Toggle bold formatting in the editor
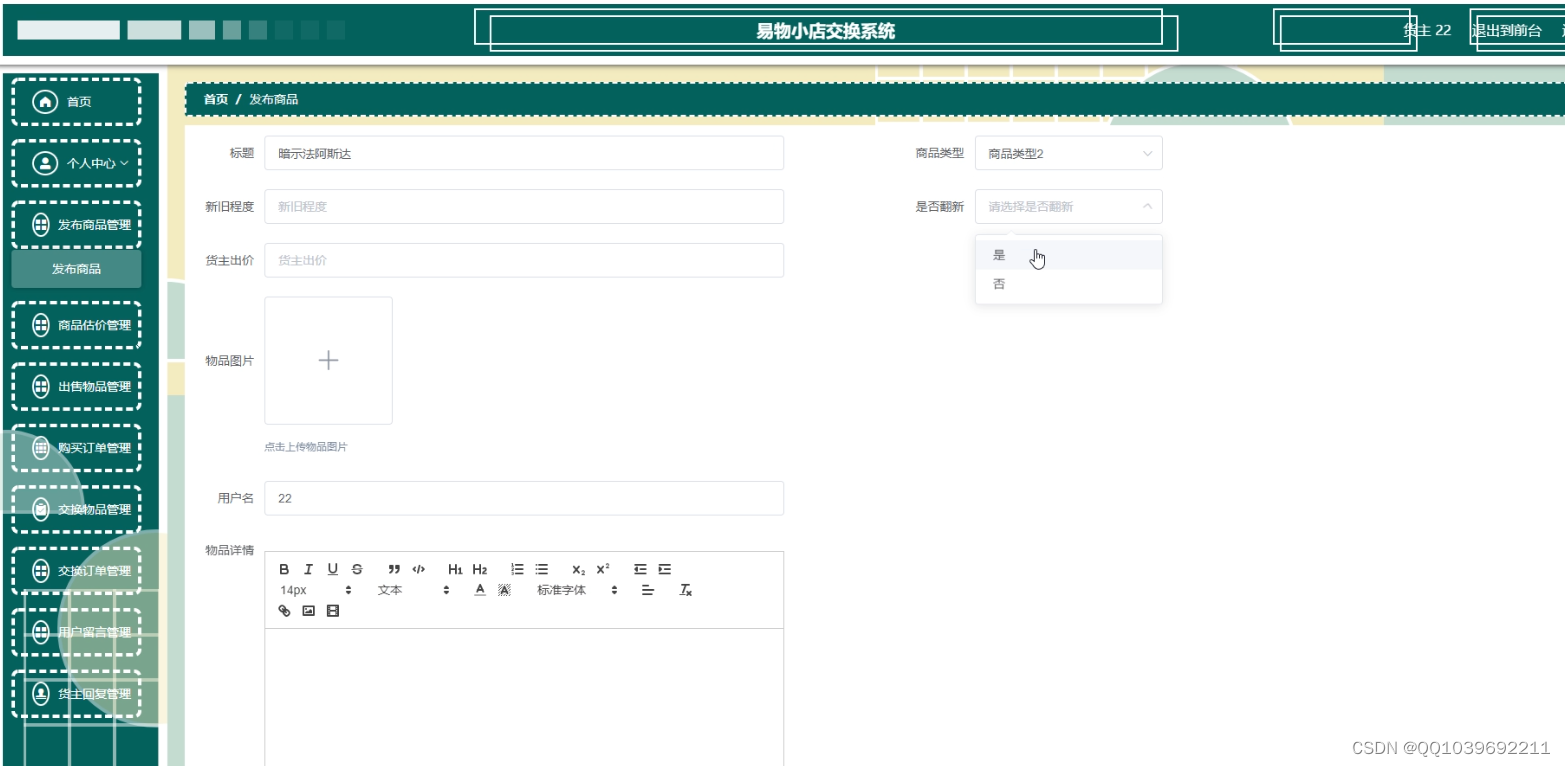Viewport: 1565px width, 766px height. point(284,569)
